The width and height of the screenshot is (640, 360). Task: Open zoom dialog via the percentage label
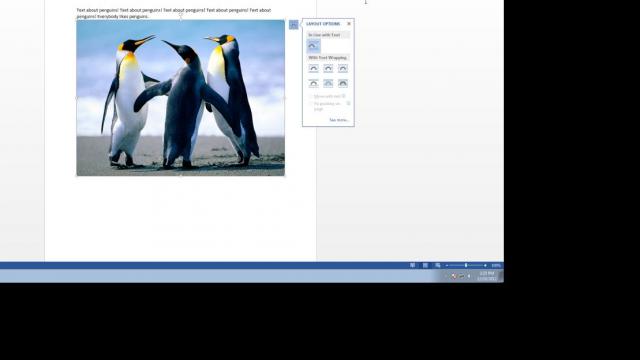point(496,265)
